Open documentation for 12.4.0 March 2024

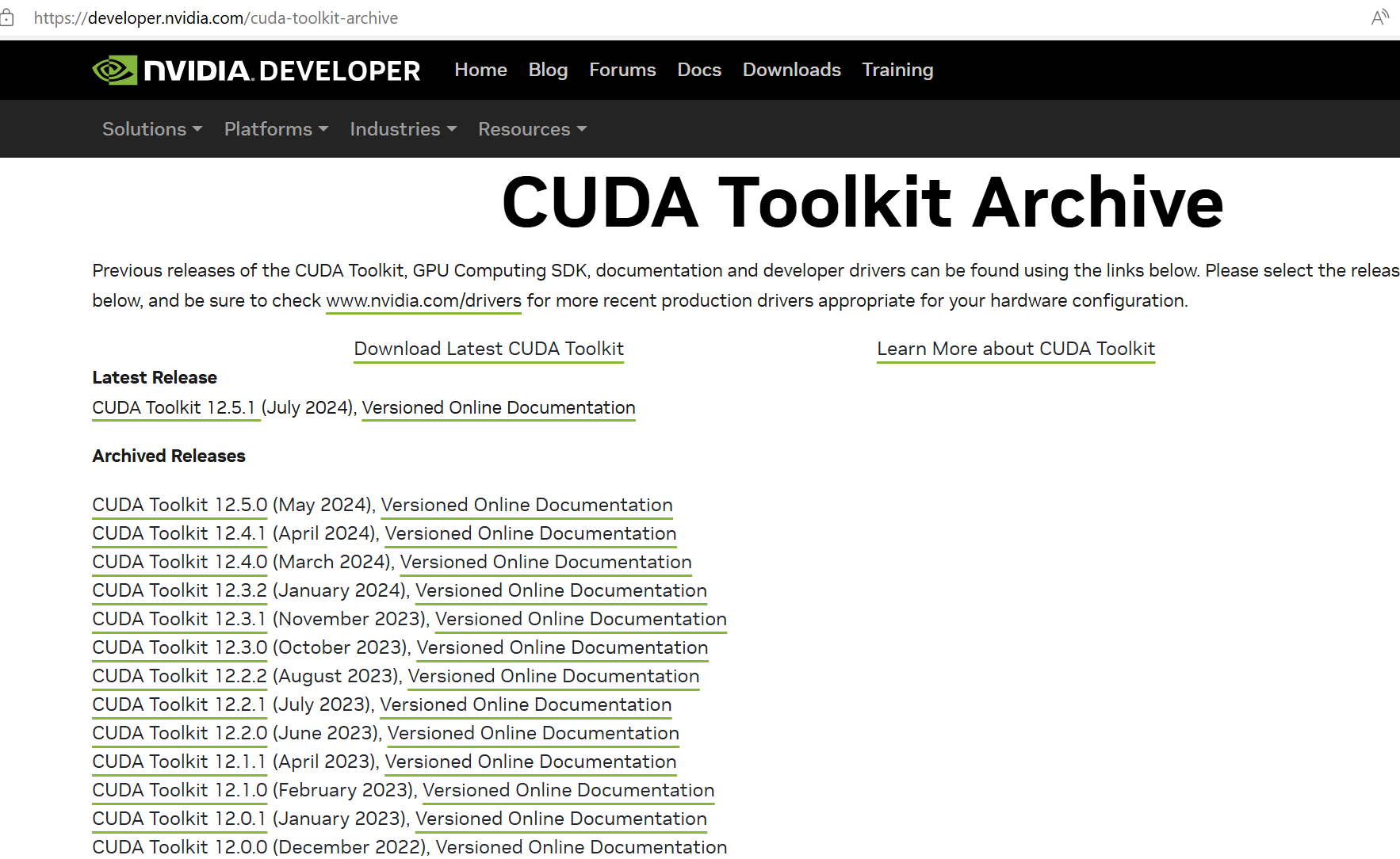click(x=545, y=563)
